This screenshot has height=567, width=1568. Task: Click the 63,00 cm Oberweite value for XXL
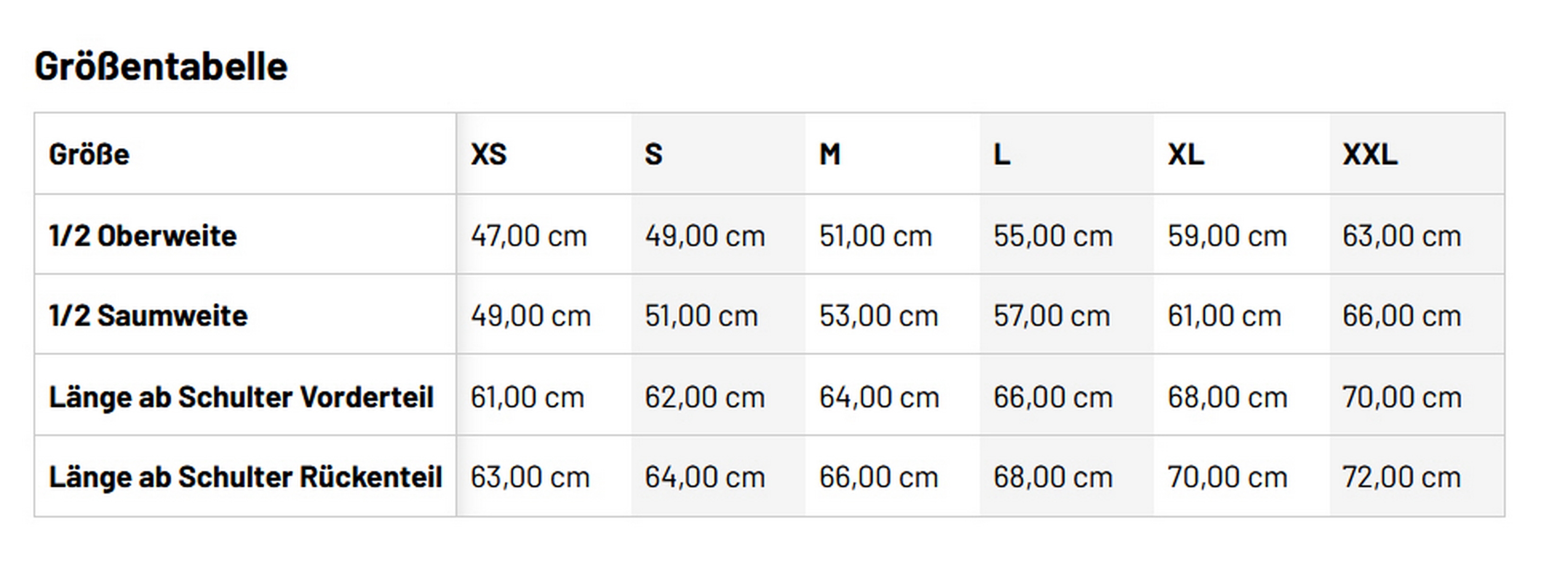[1401, 236]
